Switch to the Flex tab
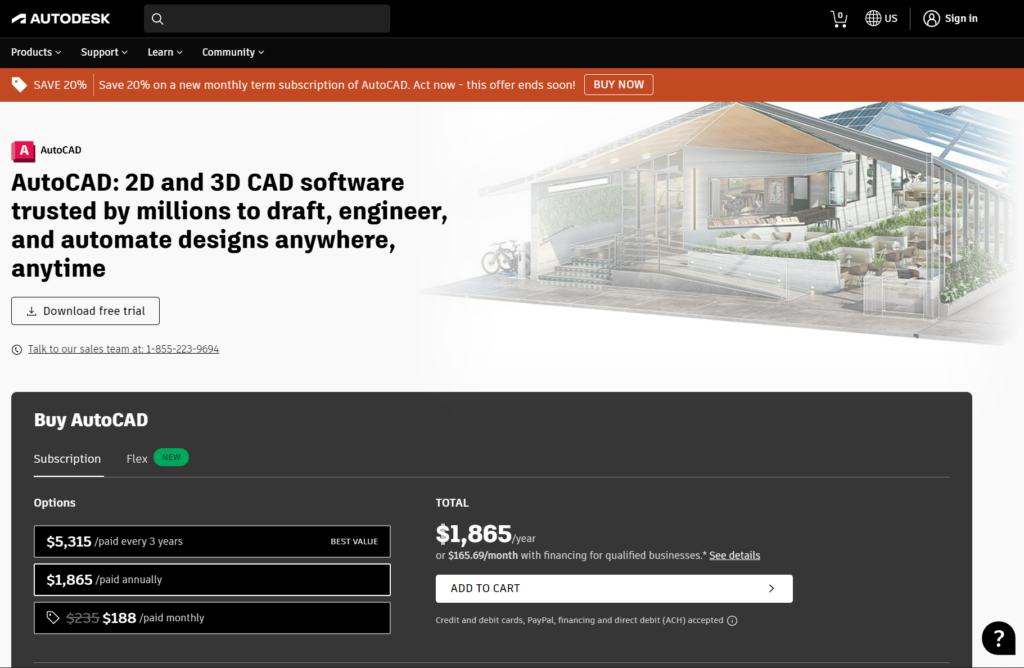Screen dimensions: 1024x668 pos(136,459)
